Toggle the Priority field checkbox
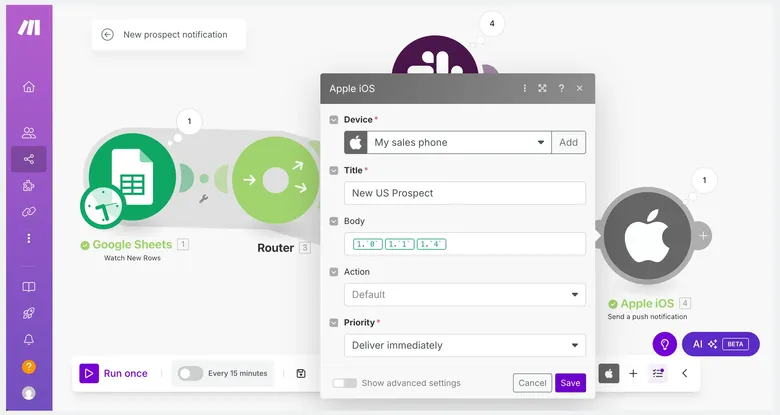The image size is (780, 415). [x=334, y=322]
